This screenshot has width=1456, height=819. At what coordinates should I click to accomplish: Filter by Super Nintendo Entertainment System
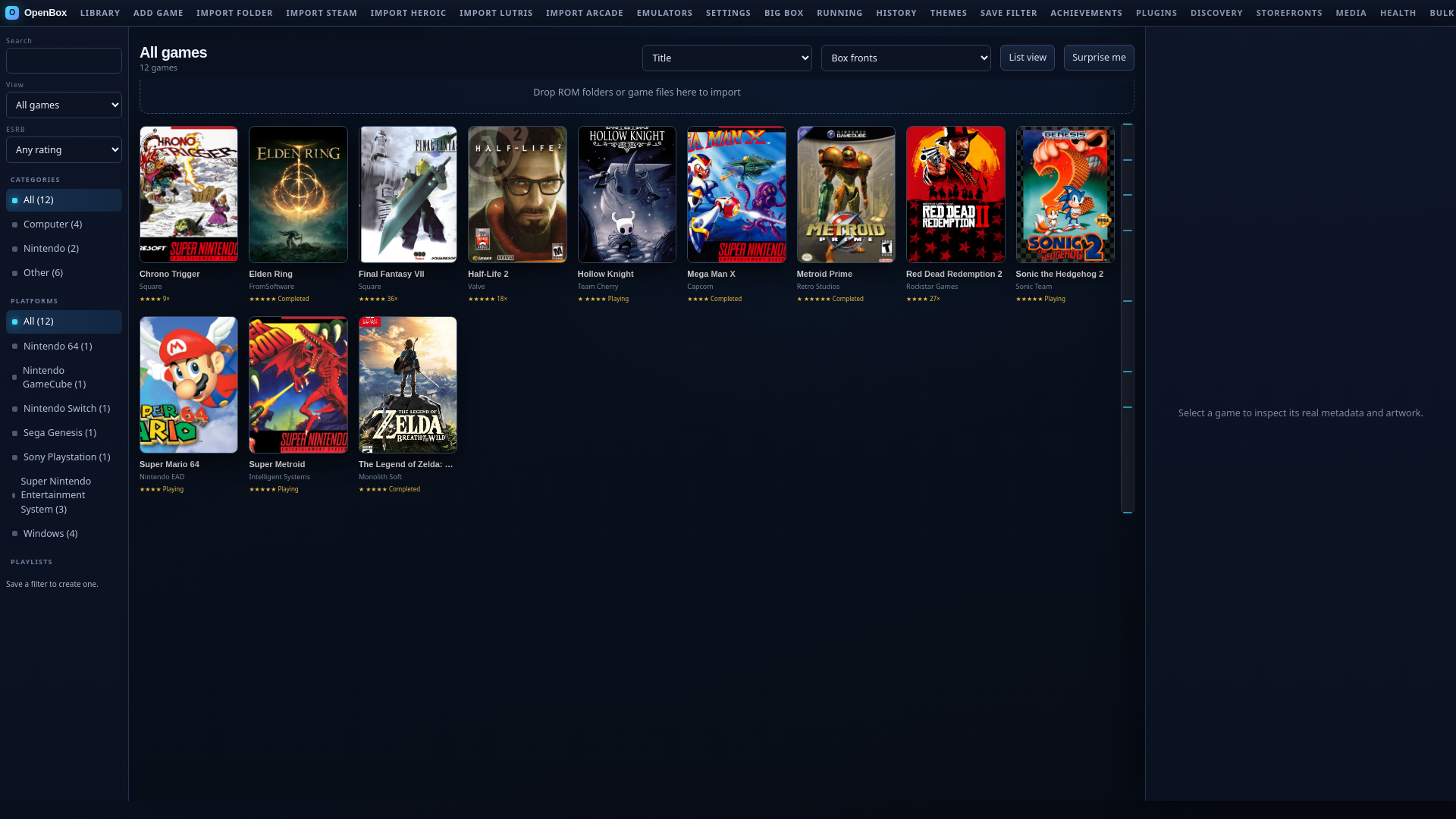[64, 495]
